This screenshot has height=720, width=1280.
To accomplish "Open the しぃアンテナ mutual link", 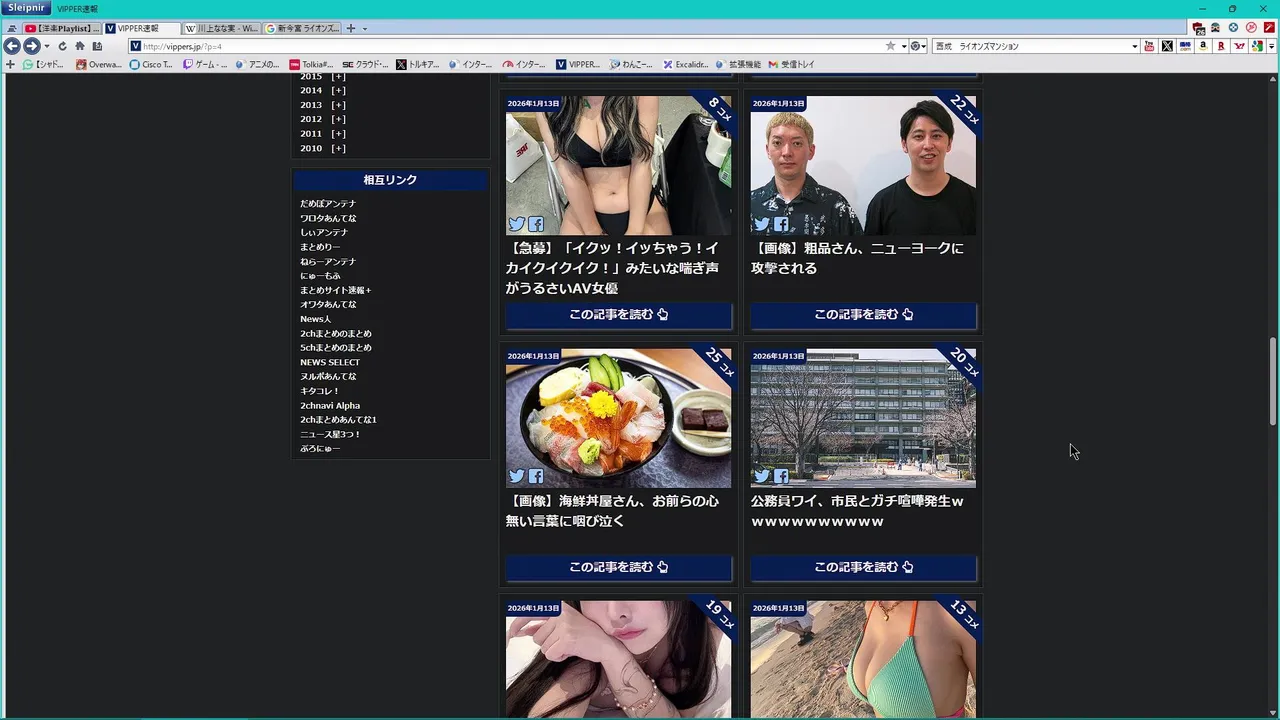I will pyautogui.click(x=324, y=232).
